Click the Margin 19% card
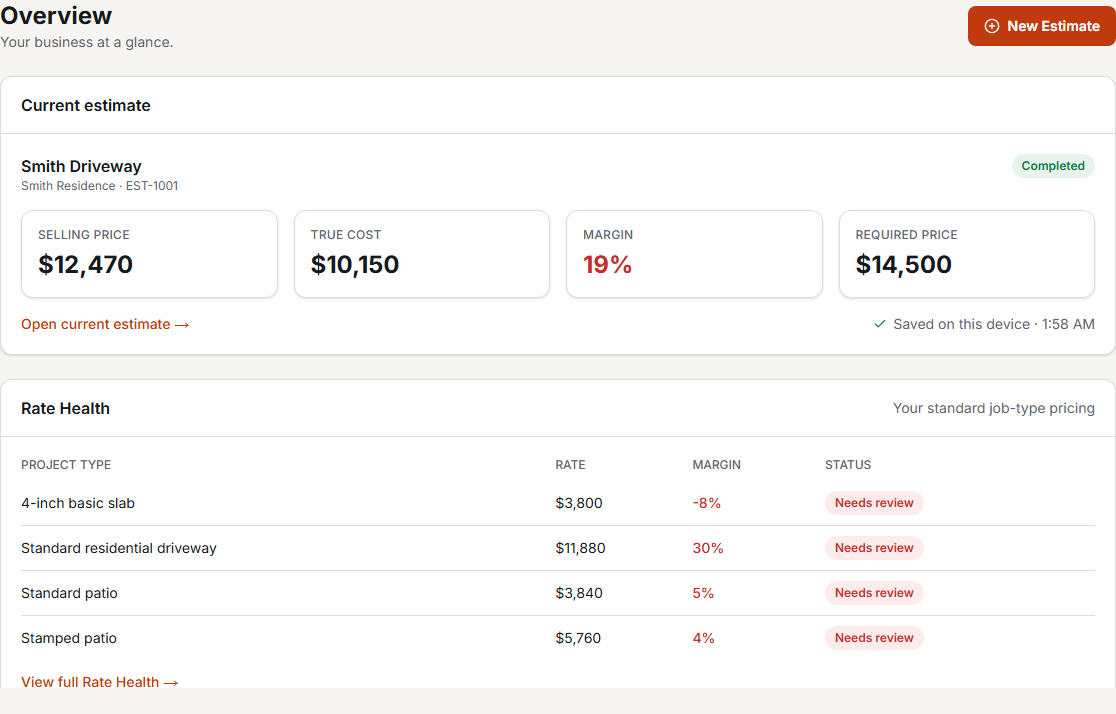1116x714 pixels. [694, 254]
